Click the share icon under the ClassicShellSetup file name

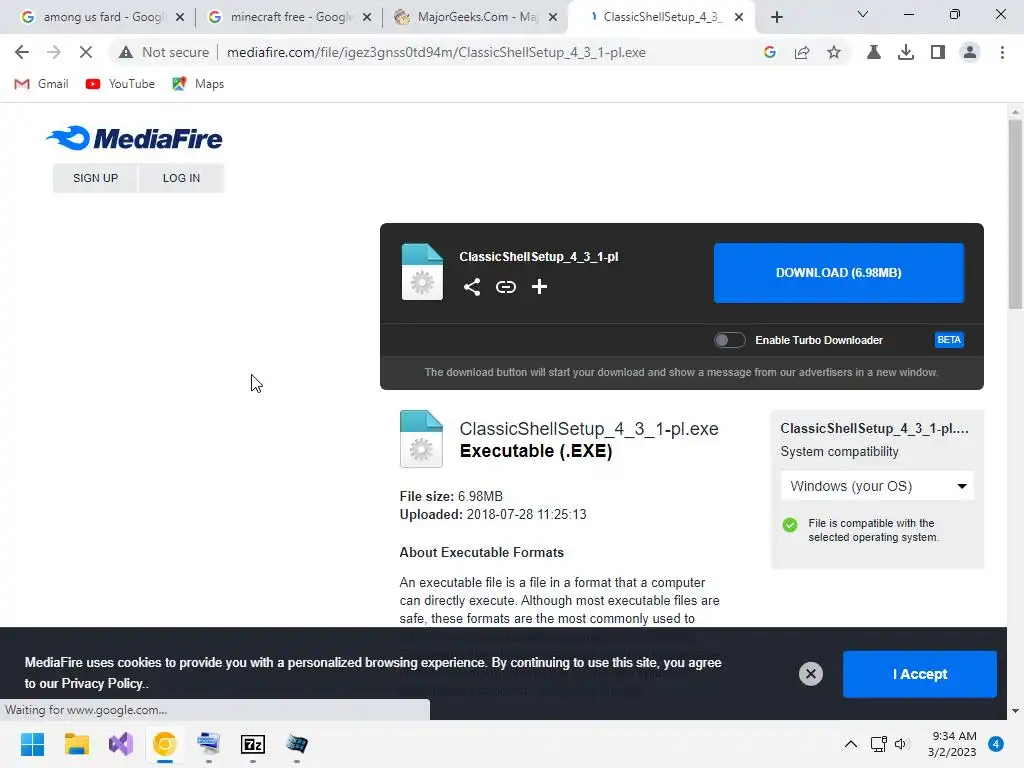click(x=472, y=287)
